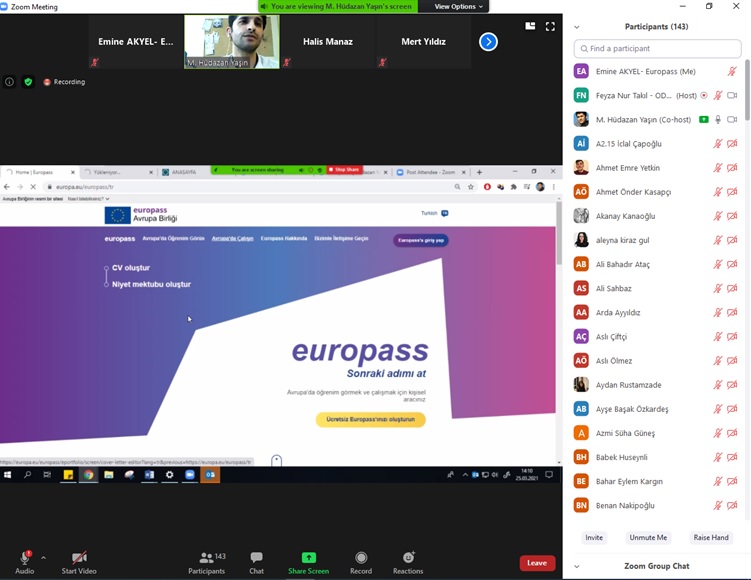The width and height of the screenshot is (751, 580).
Task: Click the Invite button
Action: (x=594, y=537)
